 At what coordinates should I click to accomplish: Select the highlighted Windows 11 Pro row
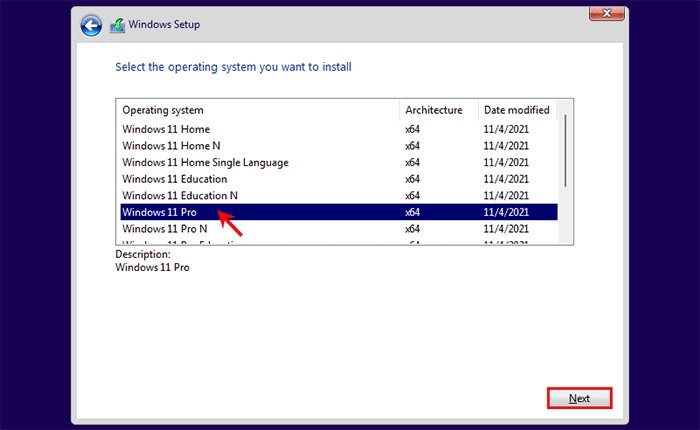[x=339, y=212]
